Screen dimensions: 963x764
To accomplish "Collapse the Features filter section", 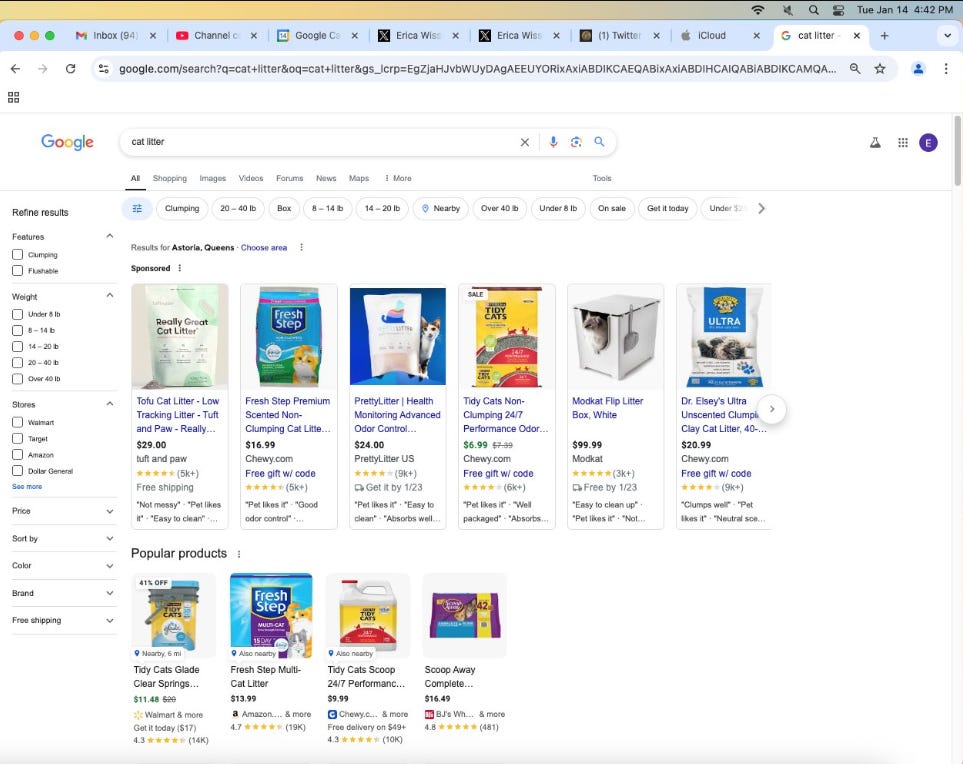I will pos(109,236).
